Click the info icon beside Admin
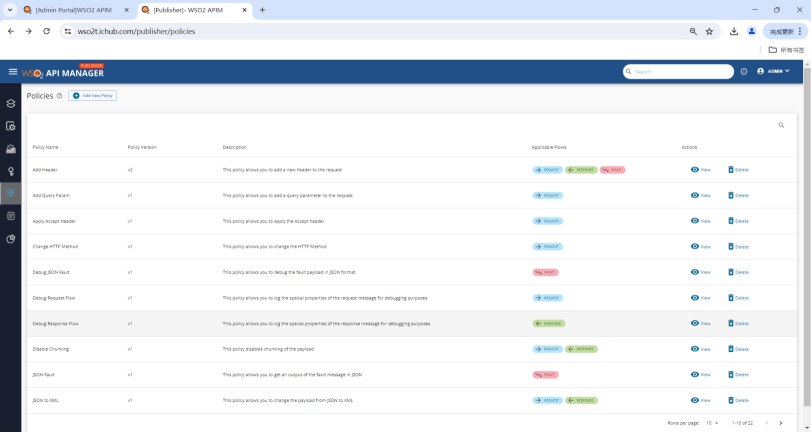The width and height of the screenshot is (811, 433). coord(744,72)
